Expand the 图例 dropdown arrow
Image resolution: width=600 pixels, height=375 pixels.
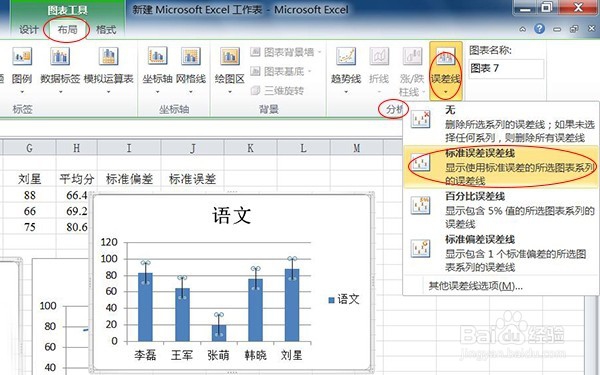(22, 92)
